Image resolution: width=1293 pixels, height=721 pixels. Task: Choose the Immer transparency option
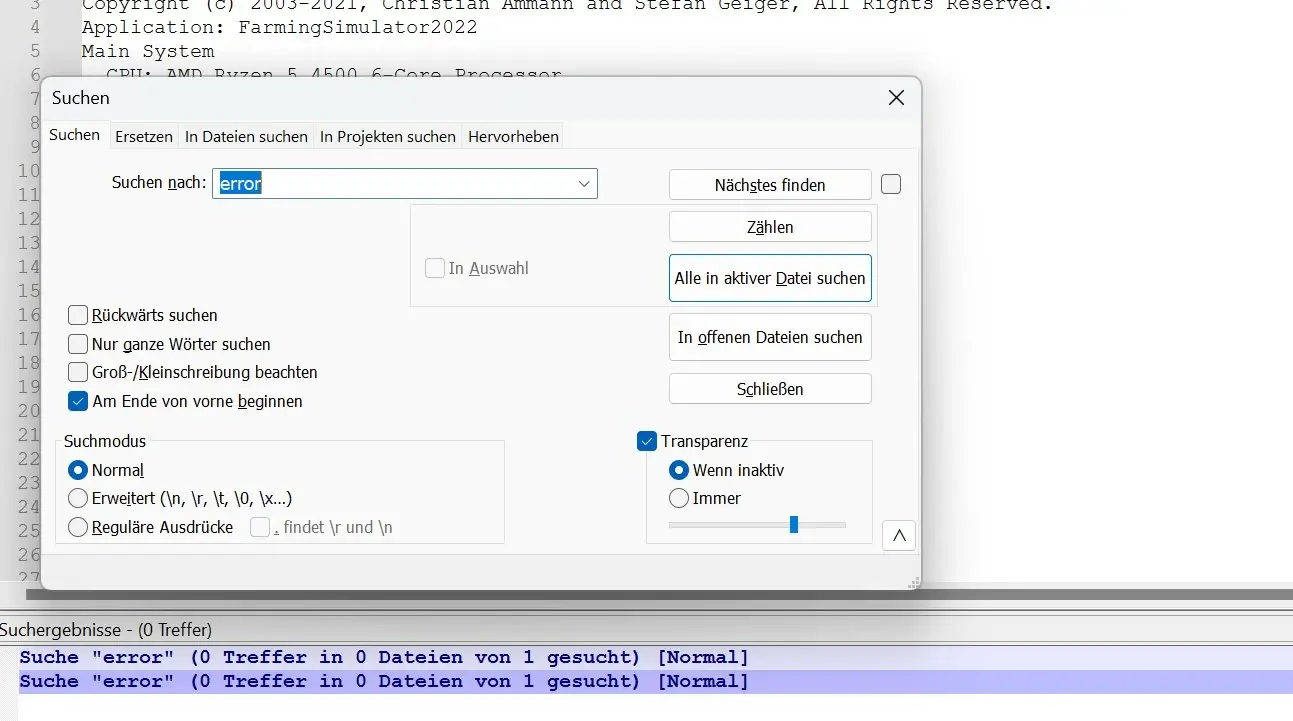pos(679,498)
